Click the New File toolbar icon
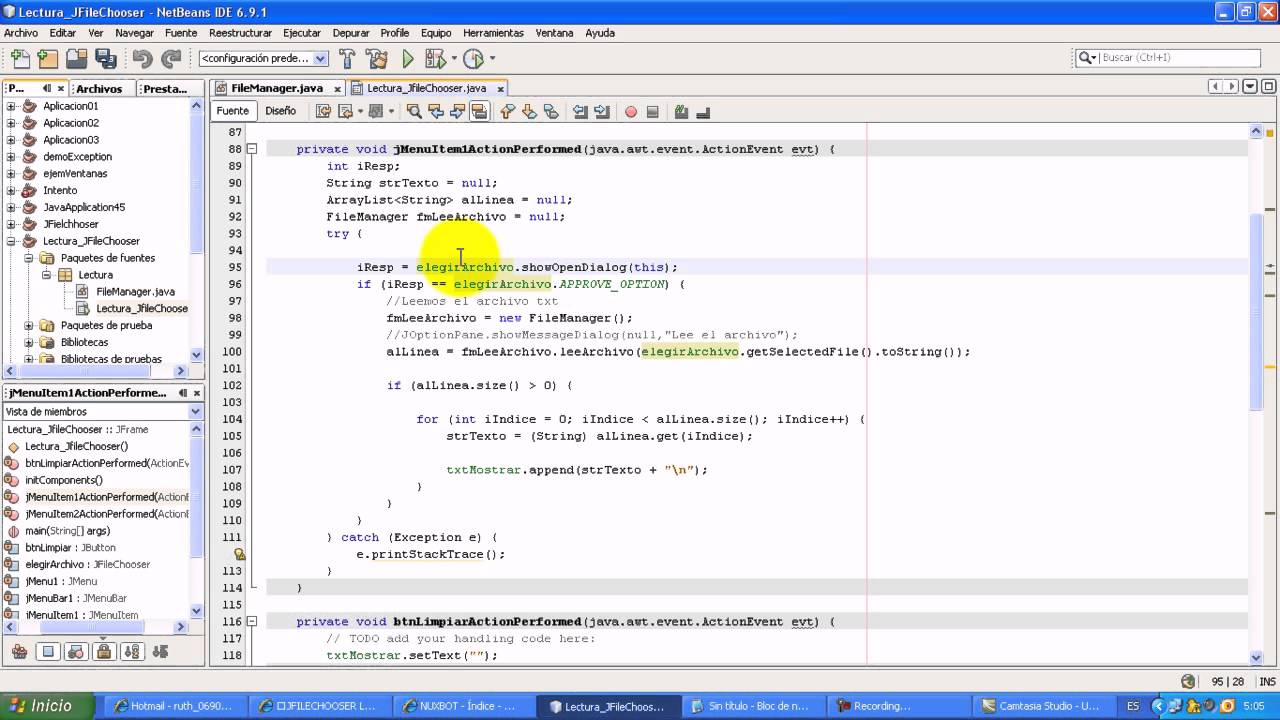Viewport: 1280px width, 720px height. pos(19,58)
